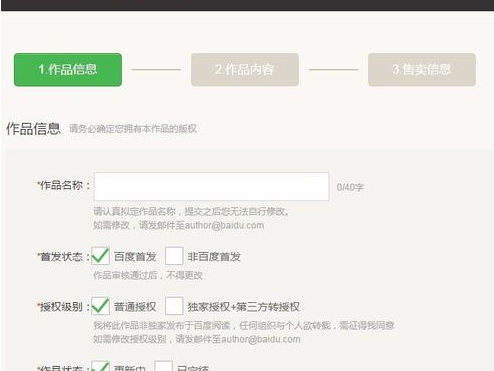Click the *作品名称 field label

63,185
